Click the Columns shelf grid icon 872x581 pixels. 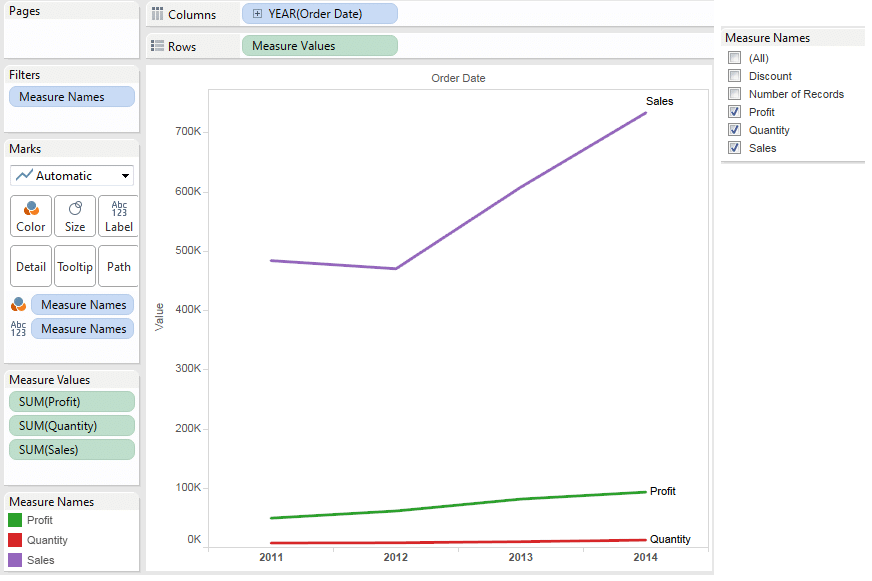coord(158,14)
